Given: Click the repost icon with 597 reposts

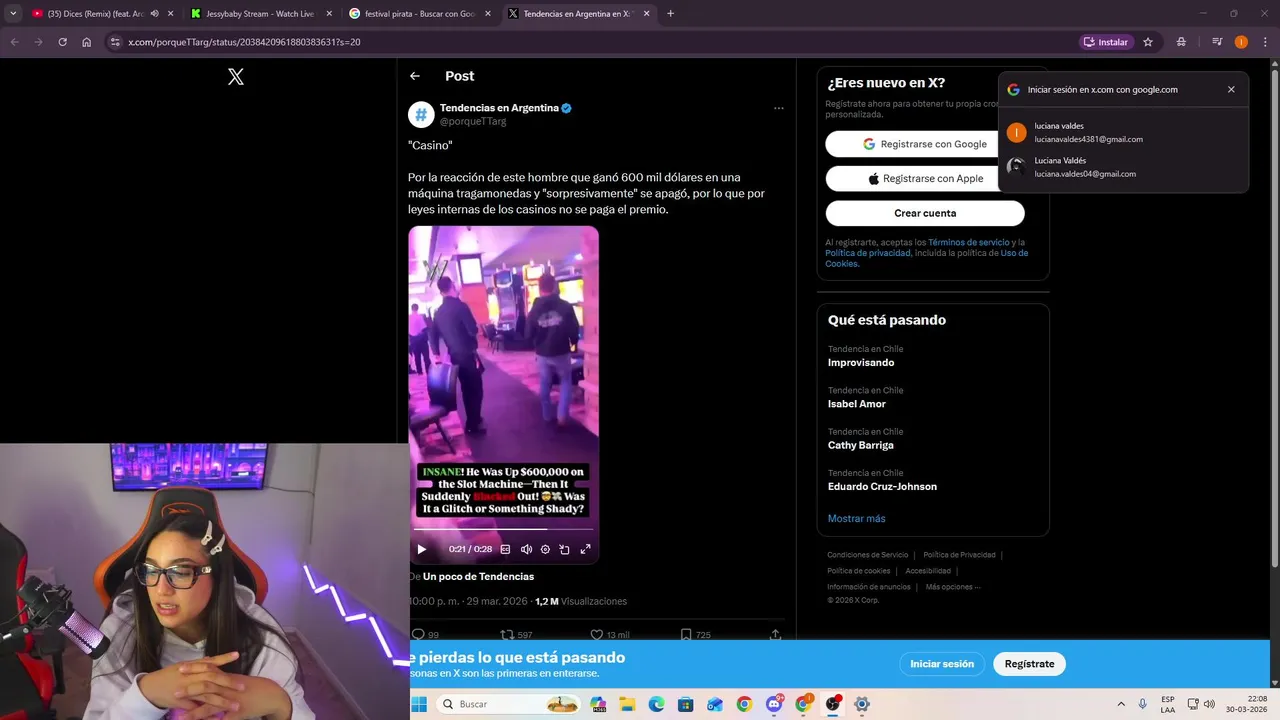Looking at the screenshot, I should [507, 635].
